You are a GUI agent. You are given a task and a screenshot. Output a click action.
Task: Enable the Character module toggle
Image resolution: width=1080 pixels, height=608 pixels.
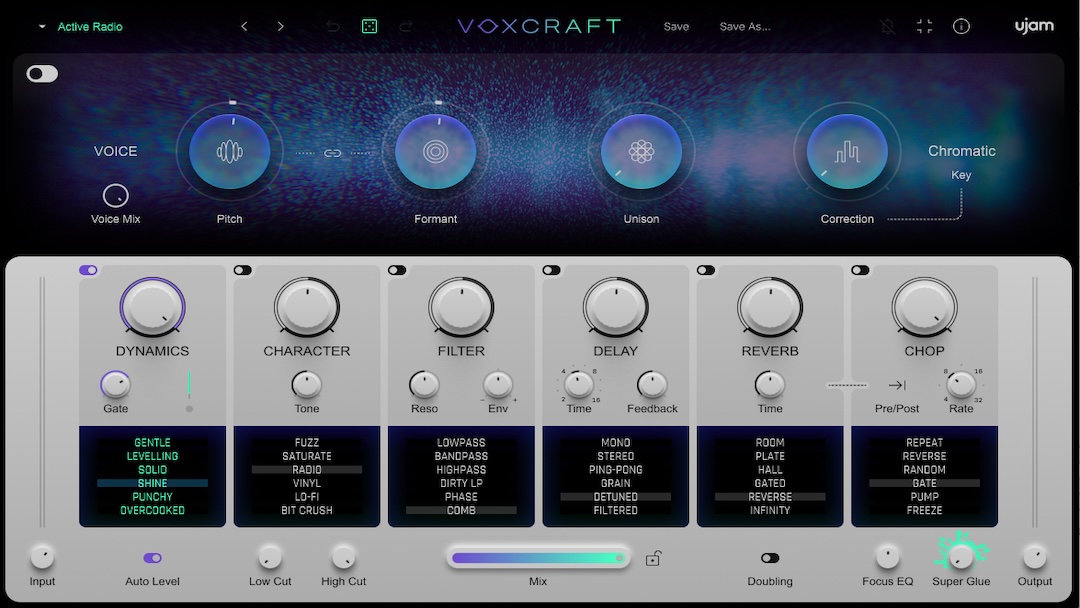tap(243, 270)
